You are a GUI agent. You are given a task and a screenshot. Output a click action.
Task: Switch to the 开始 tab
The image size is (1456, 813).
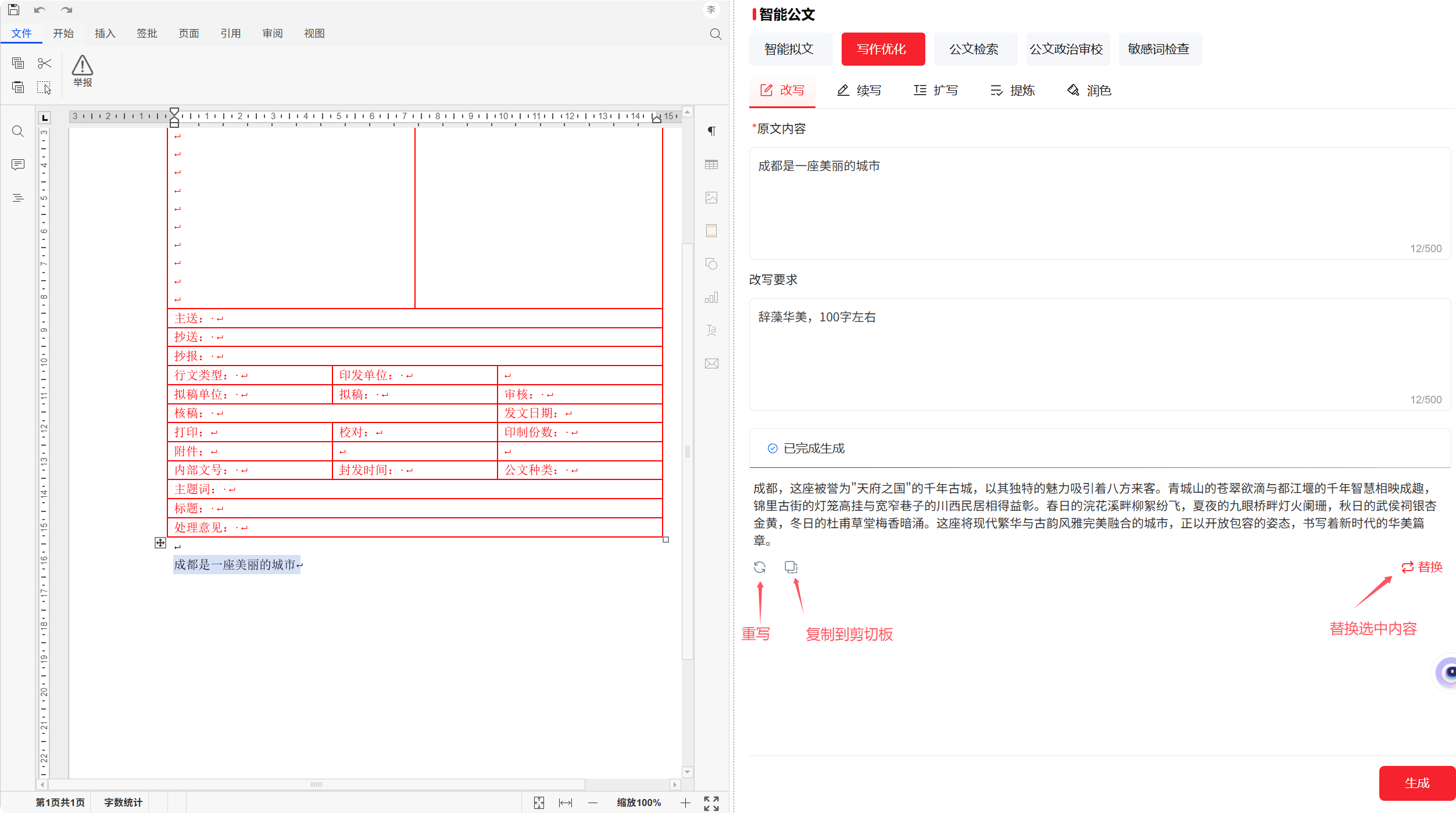coord(63,34)
